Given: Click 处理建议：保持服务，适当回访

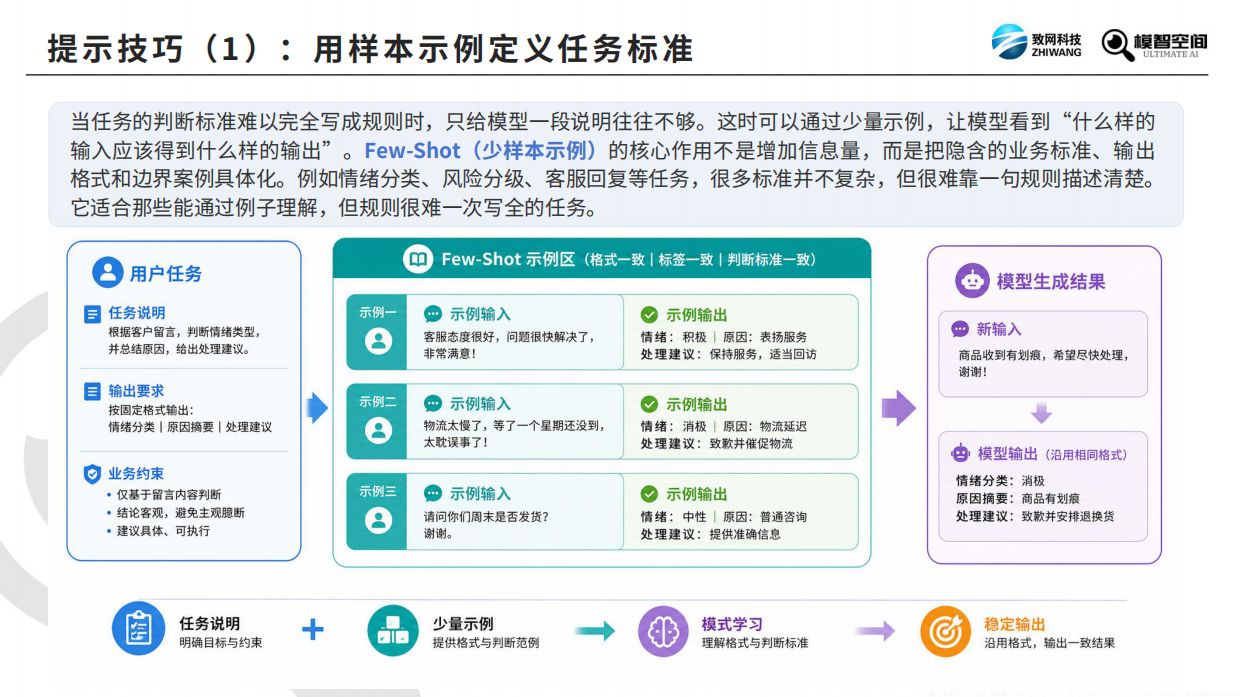Looking at the screenshot, I should click(x=728, y=355).
